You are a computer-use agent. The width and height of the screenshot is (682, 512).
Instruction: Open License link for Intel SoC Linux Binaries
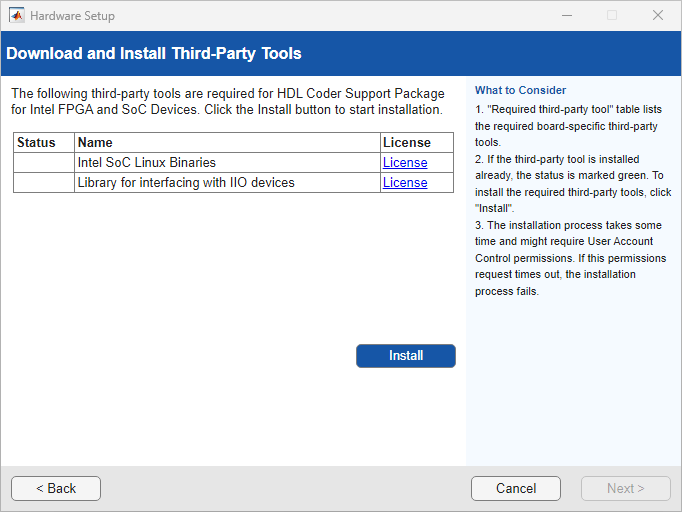point(405,163)
